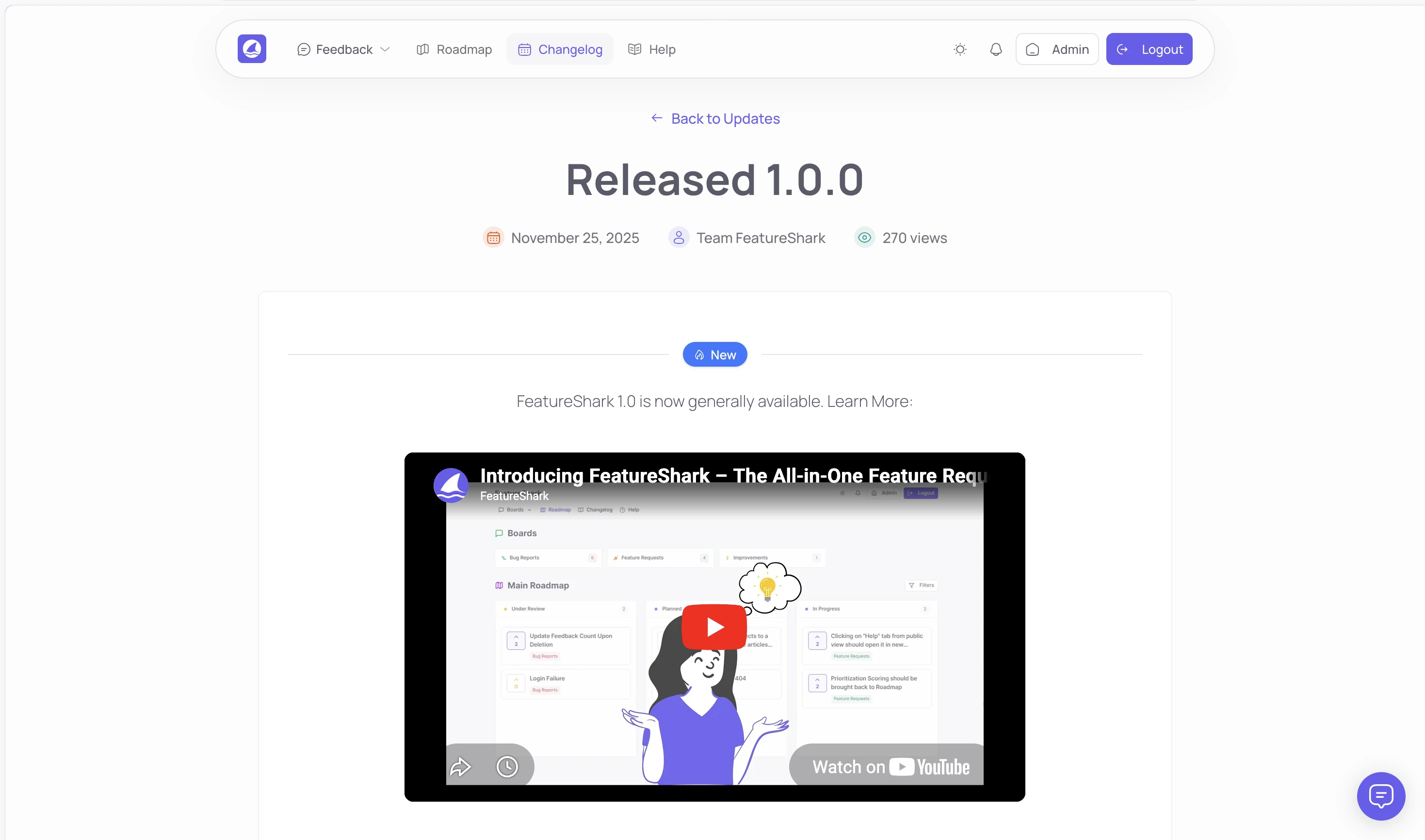This screenshot has height=840, width=1425.
Task: Go back via Back to Updates link
Action: pyautogui.click(x=715, y=118)
